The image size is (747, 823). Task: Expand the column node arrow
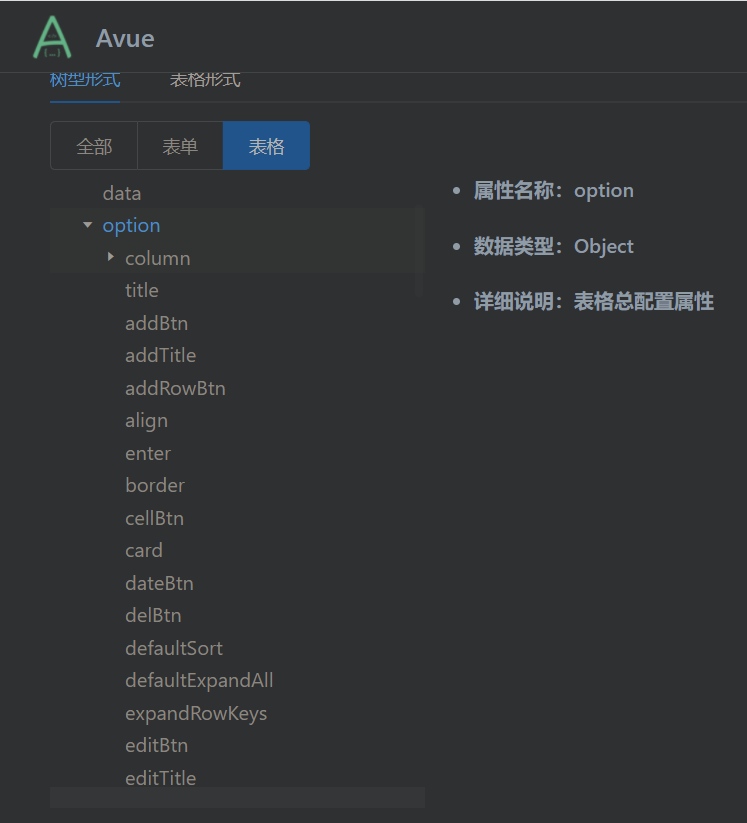click(x=110, y=257)
